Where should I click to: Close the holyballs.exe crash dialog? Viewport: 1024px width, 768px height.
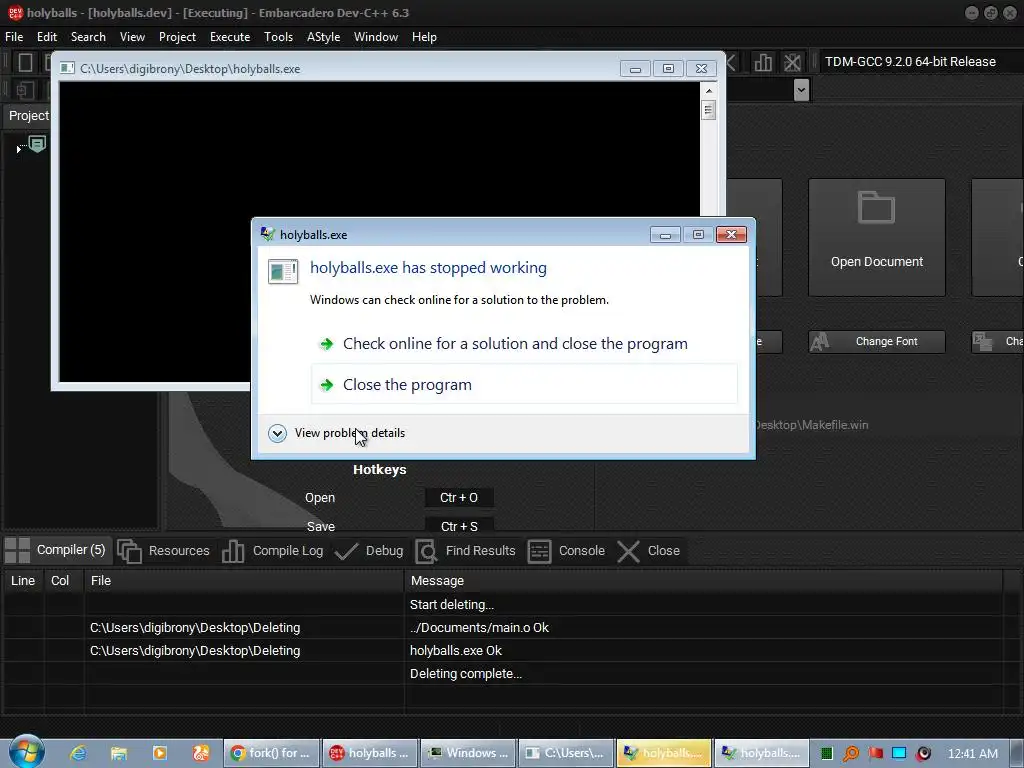[x=731, y=234]
